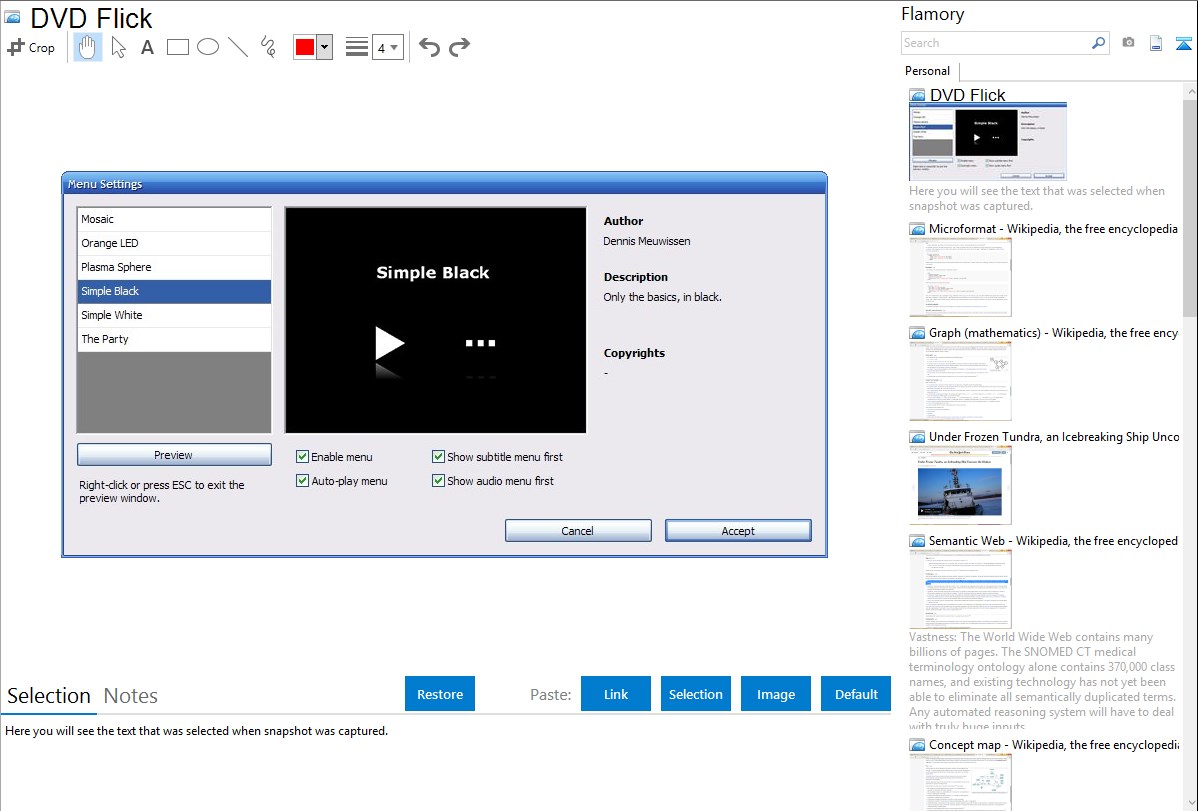
Task: Undo the last annotation
Action: point(429,47)
